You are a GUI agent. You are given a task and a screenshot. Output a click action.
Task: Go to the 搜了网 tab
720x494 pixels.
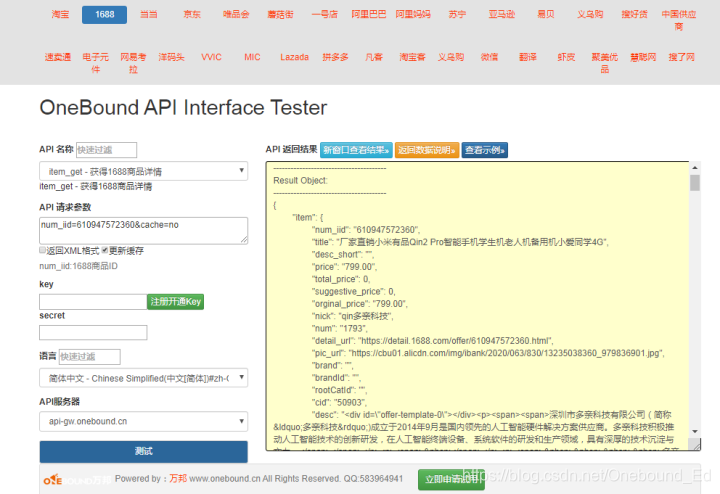(x=681, y=57)
